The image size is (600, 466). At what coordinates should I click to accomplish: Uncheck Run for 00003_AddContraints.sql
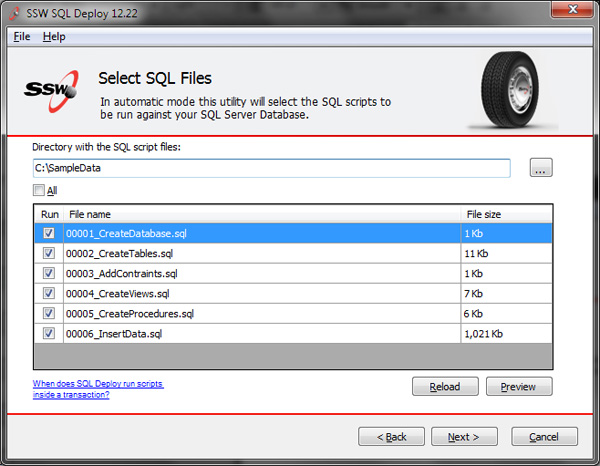click(x=49, y=273)
